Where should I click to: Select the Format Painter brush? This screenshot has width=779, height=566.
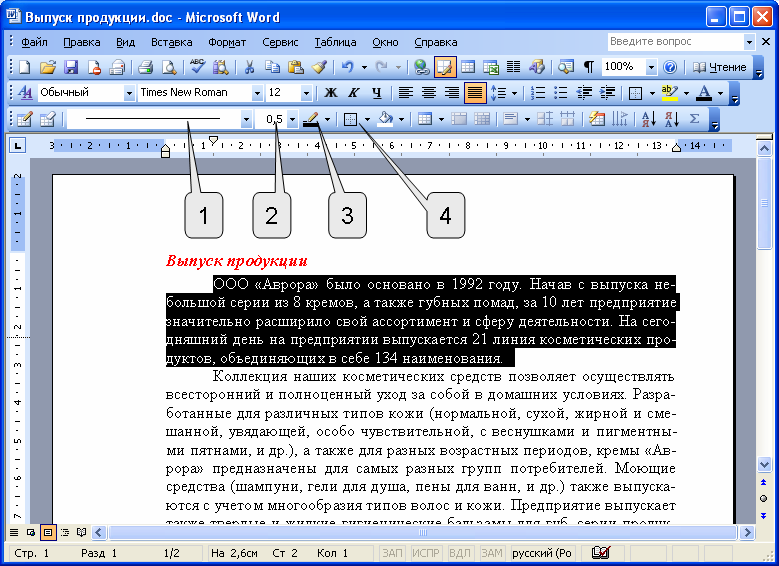click(319, 67)
